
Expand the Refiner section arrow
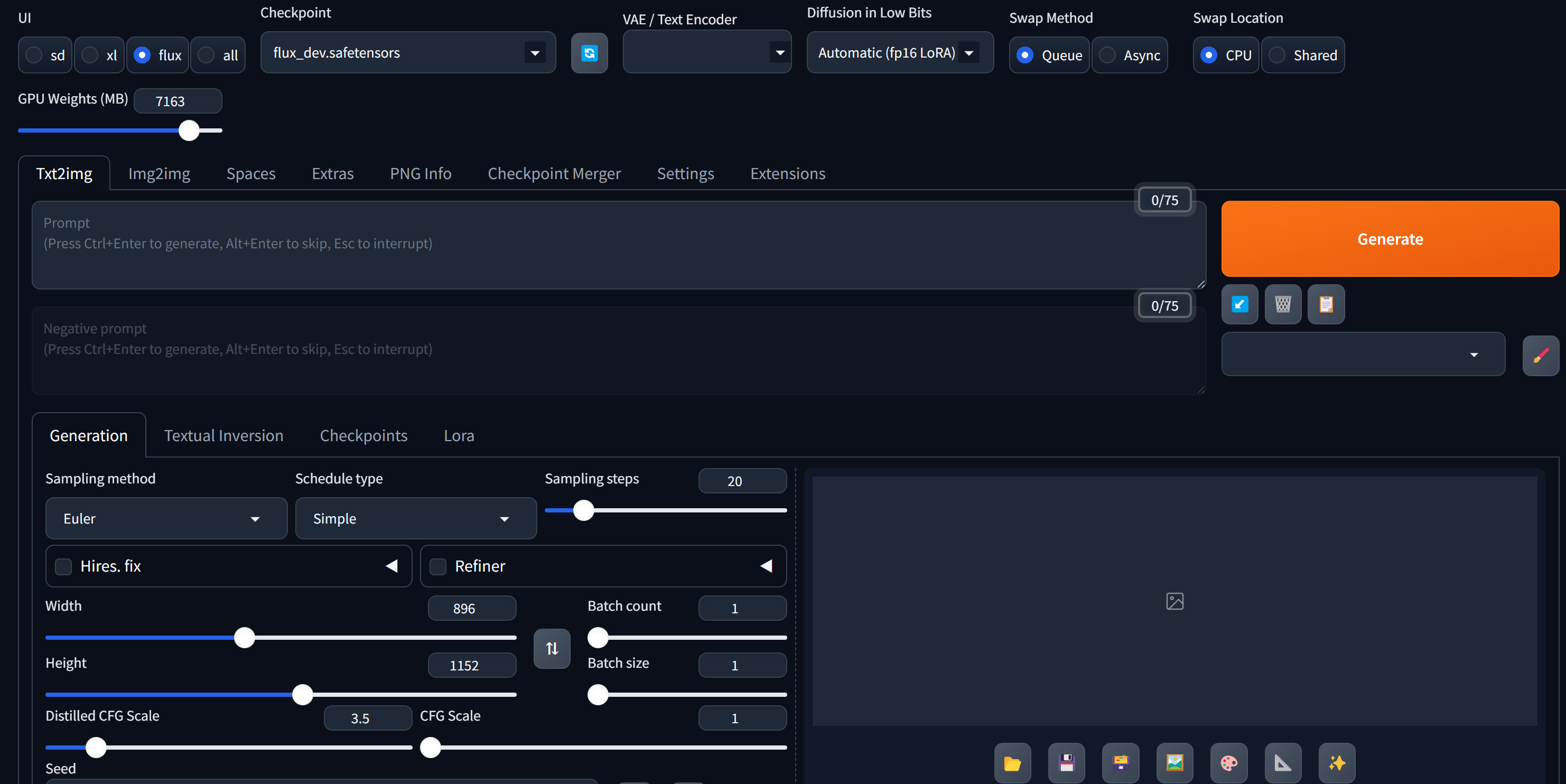point(766,566)
